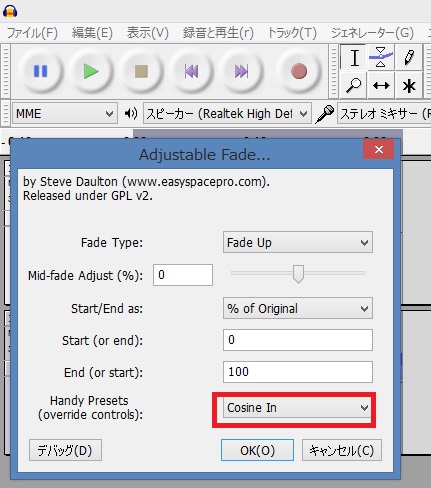This screenshot has height=488, width=431.
Task: Select the I-beam Selection tool
Action: [354, 57]
